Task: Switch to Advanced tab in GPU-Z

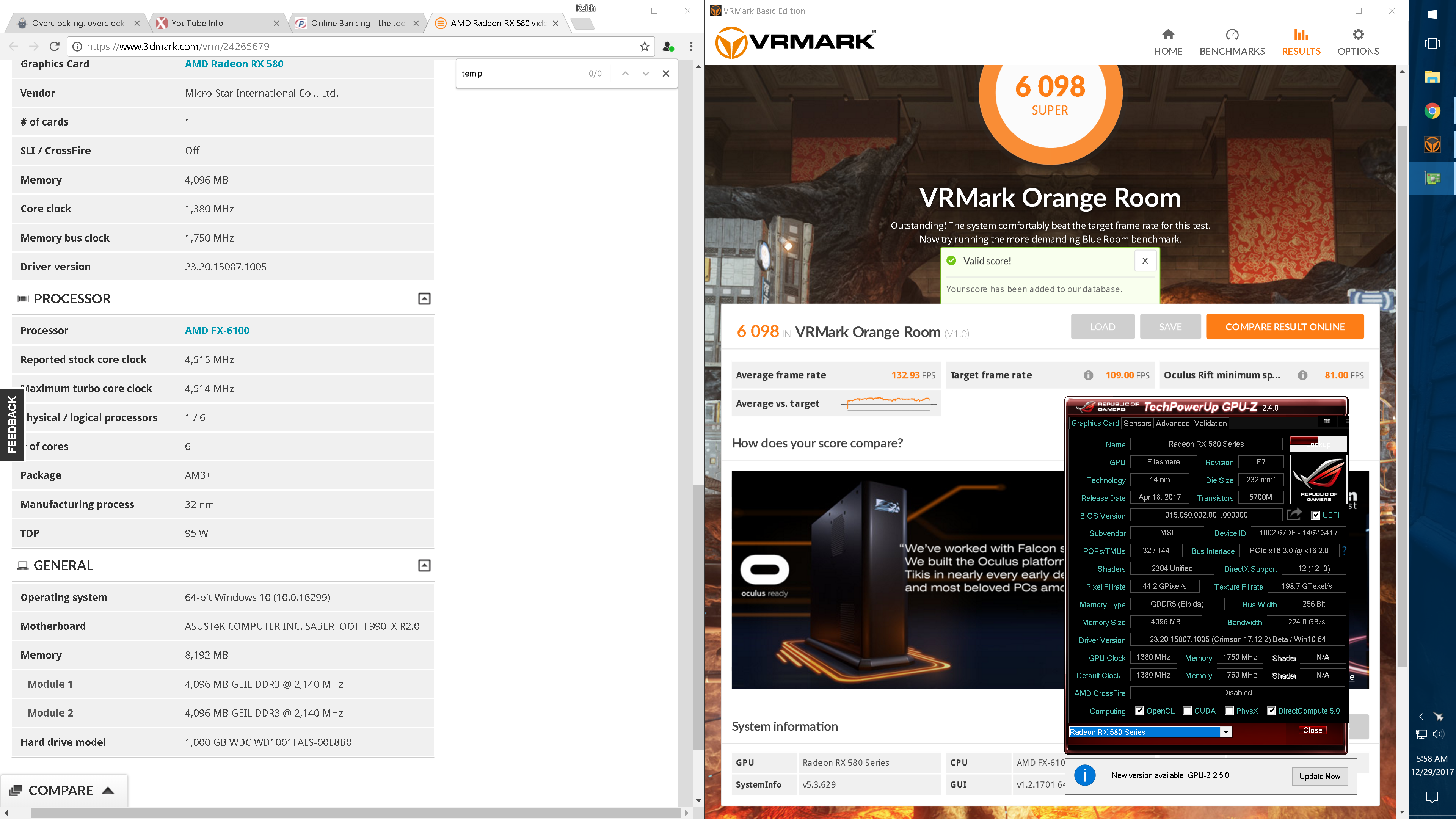Action: [1172, 424]
